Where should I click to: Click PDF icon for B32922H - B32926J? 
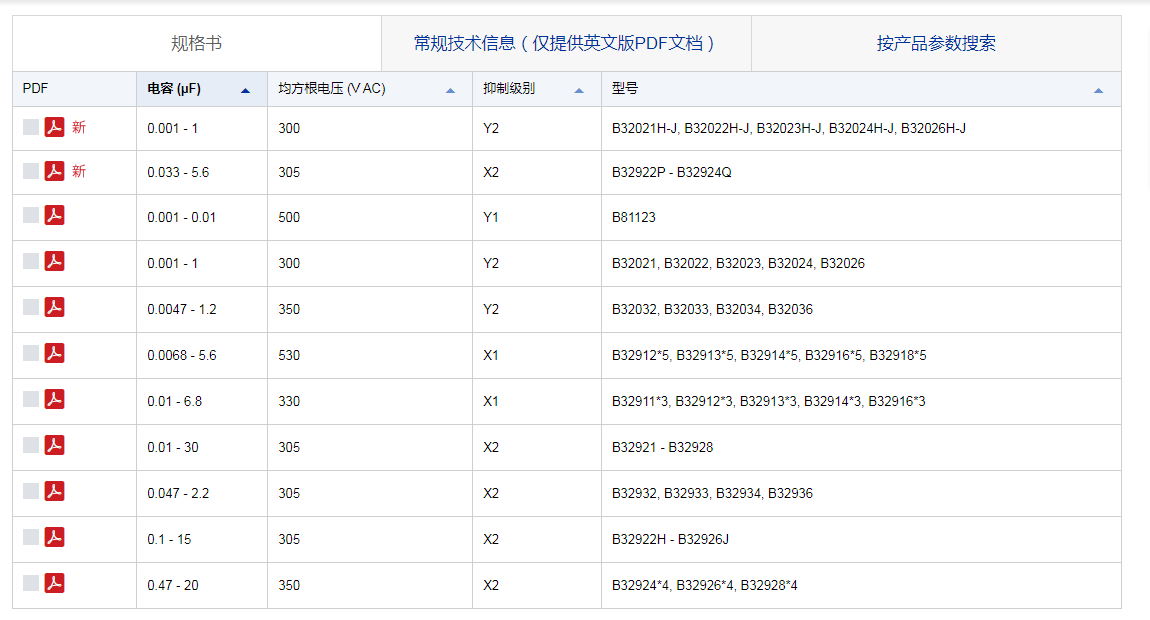point(54,537)
